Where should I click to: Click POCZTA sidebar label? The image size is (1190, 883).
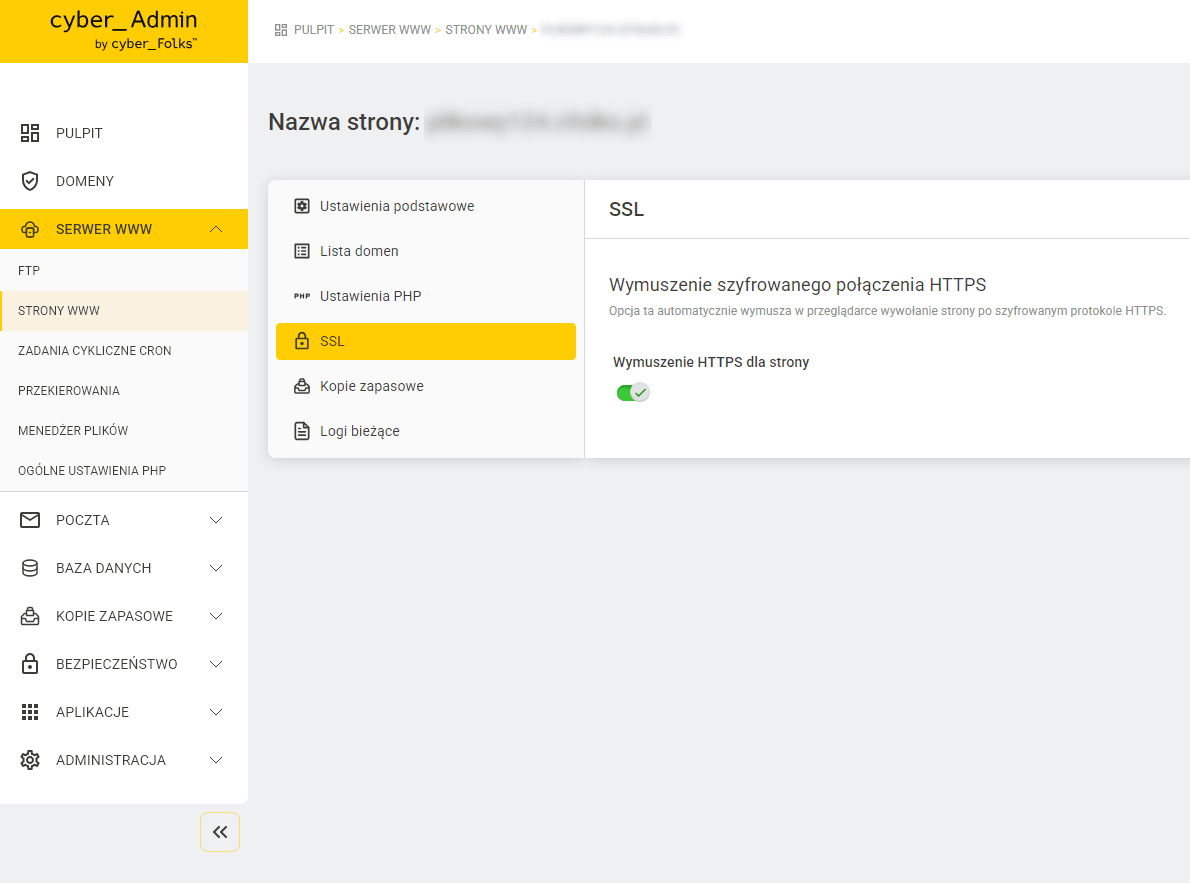pyautogui.click(x=83, y=520)
